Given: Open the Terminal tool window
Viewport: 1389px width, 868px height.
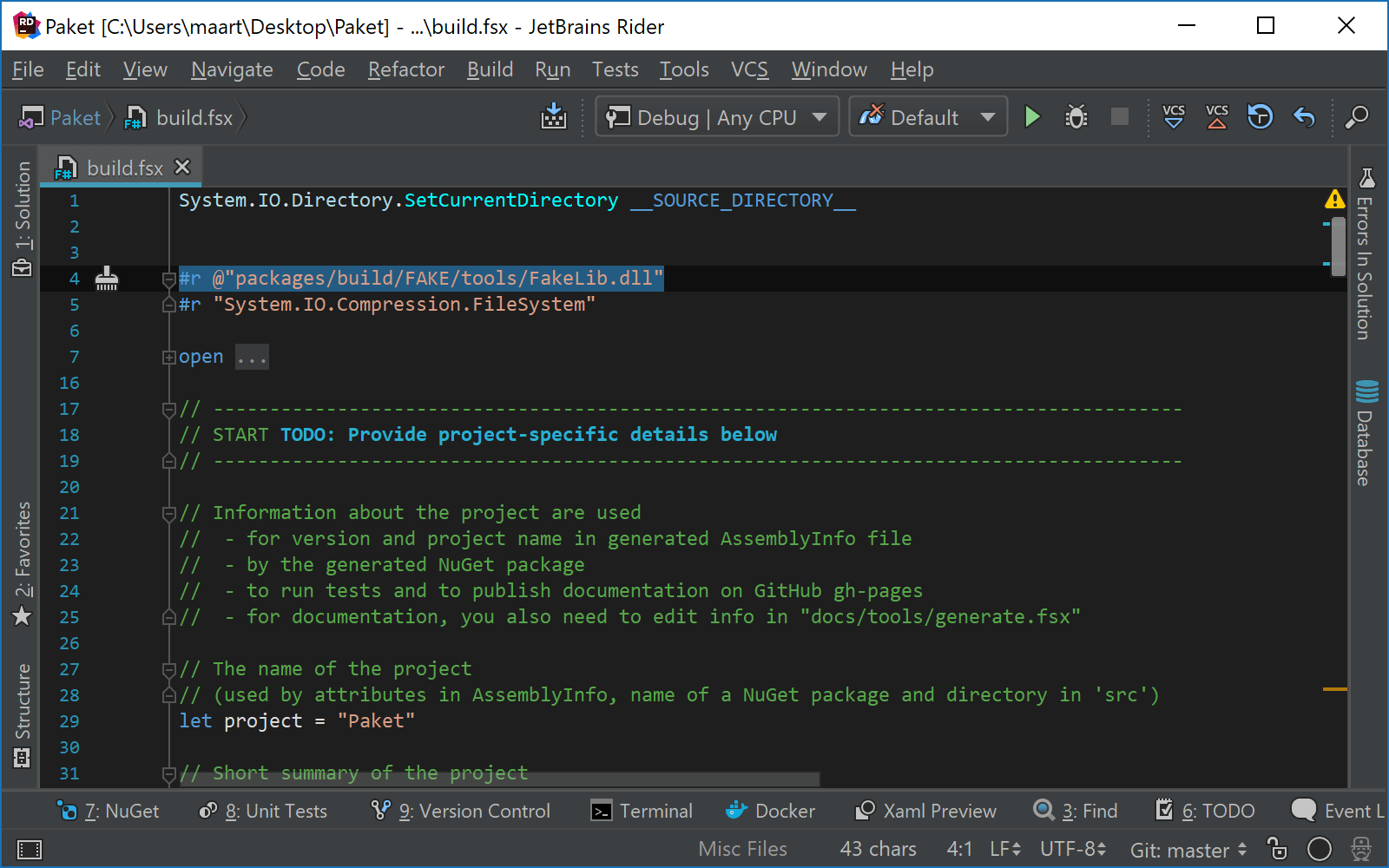Looking at the screenshot, I should 642,811.
